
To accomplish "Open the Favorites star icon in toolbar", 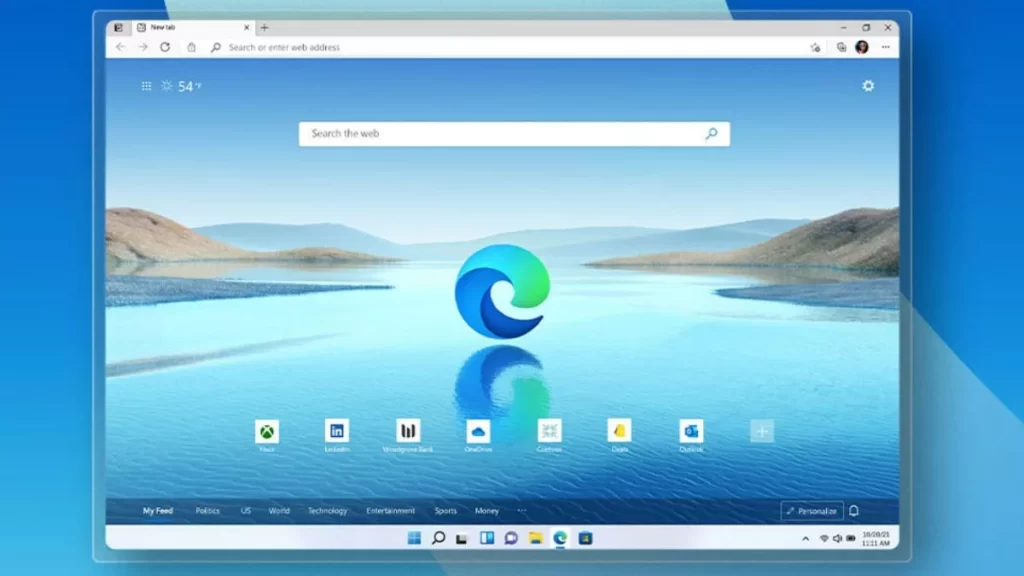I will 815,47.
